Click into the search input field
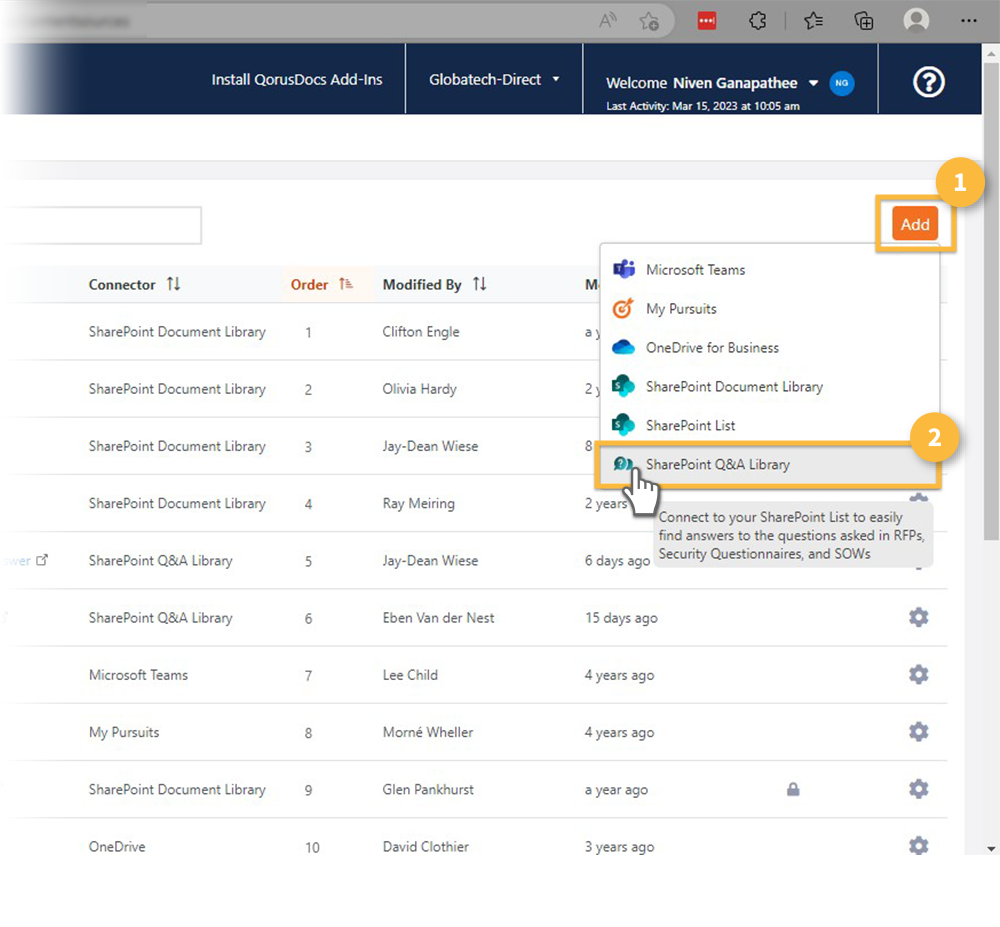The image size is (1000, 927). click(x=102, y=225)
